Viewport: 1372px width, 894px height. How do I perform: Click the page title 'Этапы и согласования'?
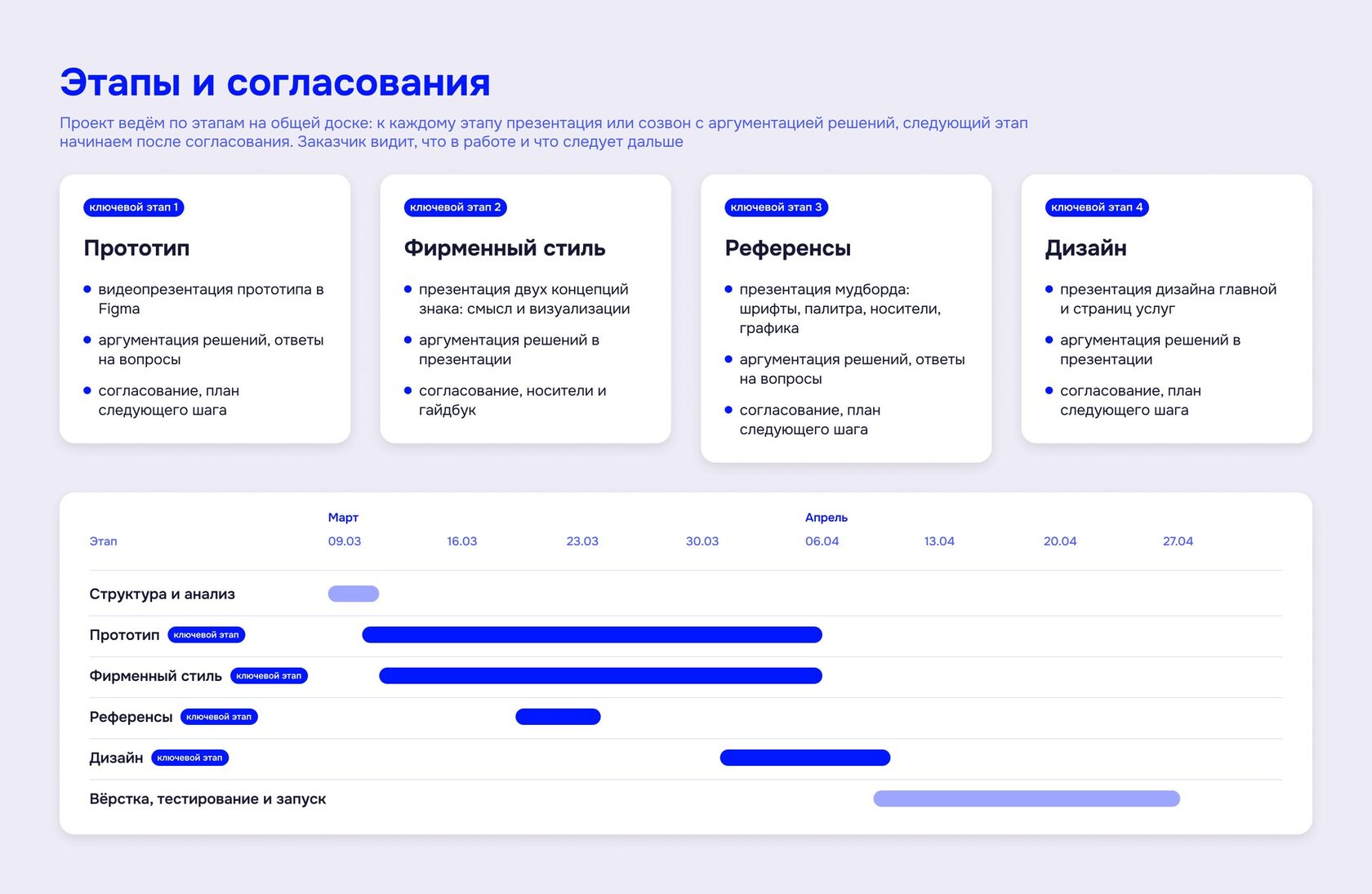coord(275,82)
